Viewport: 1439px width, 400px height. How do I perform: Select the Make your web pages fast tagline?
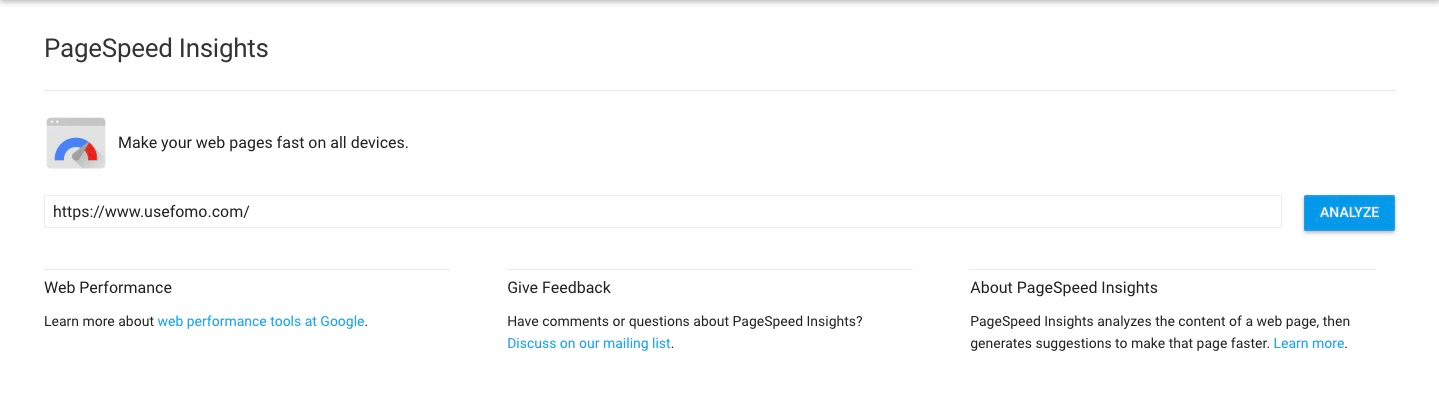pyautogui.click(x=263, y=143)
